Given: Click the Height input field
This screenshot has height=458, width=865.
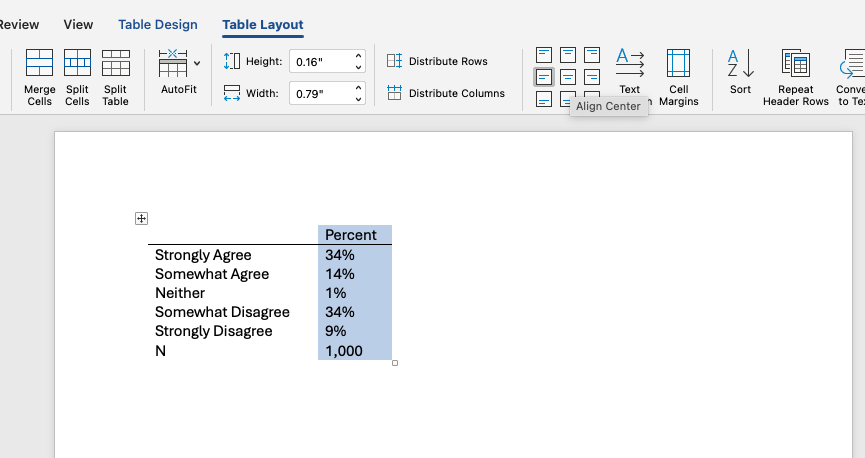Looking at the screenshot, I should point(318,62).
